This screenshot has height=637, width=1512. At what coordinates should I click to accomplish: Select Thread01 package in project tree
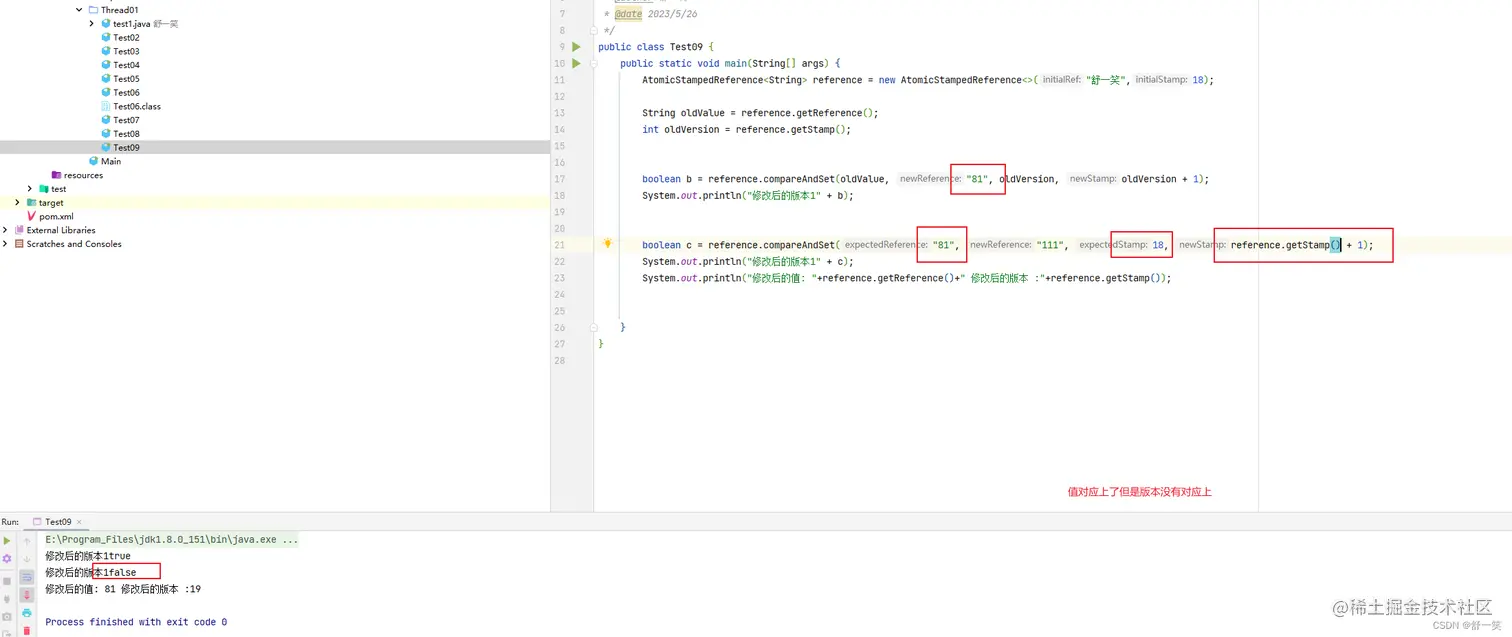pyautogui.click(x=119, y=10)
